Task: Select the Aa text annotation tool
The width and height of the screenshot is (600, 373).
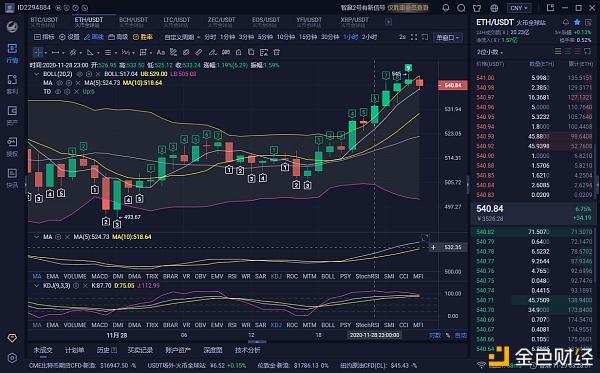Action: pyautogui.click(x=161, y=52)
